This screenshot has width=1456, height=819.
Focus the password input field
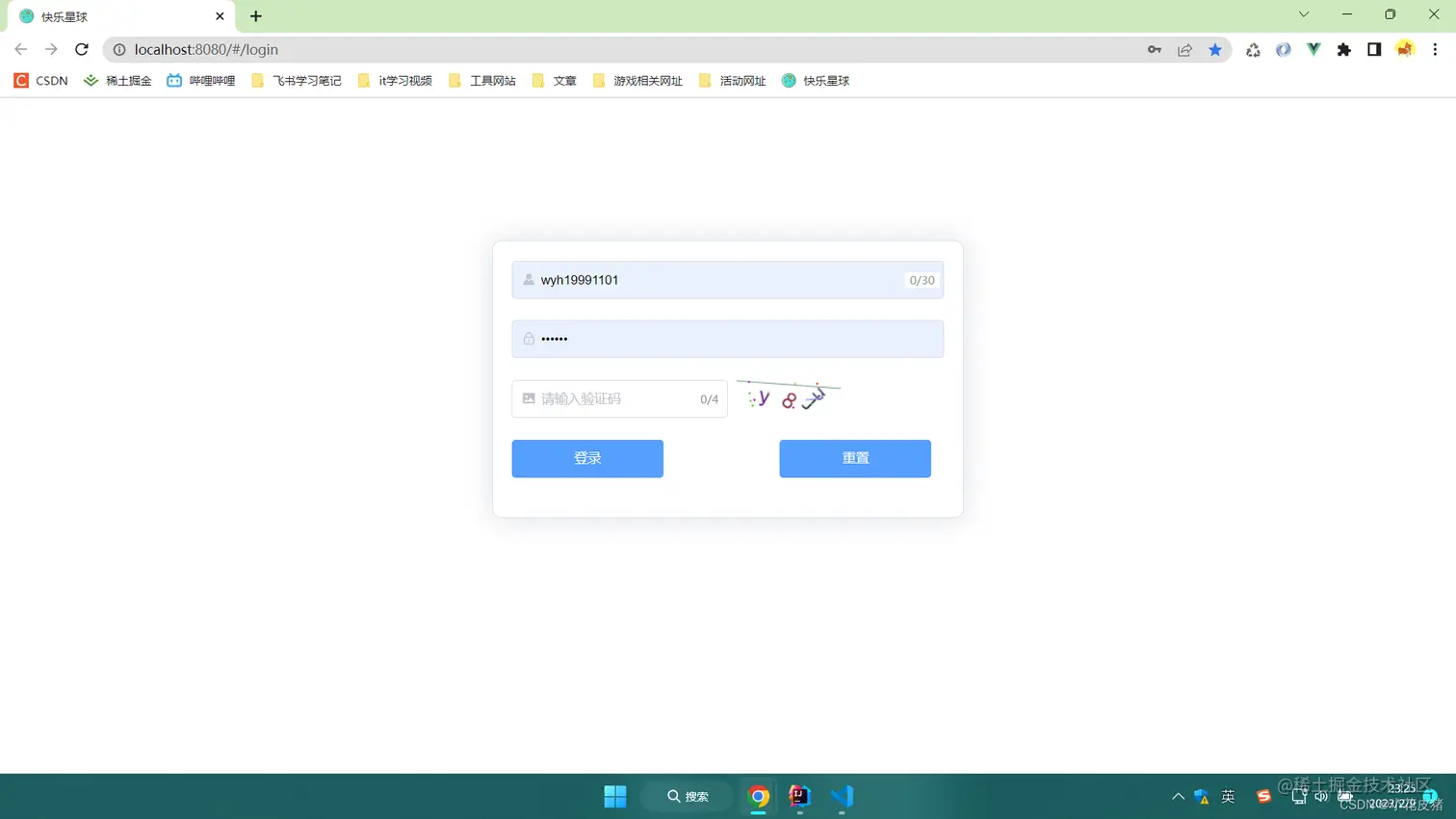[x=727, y=339]
